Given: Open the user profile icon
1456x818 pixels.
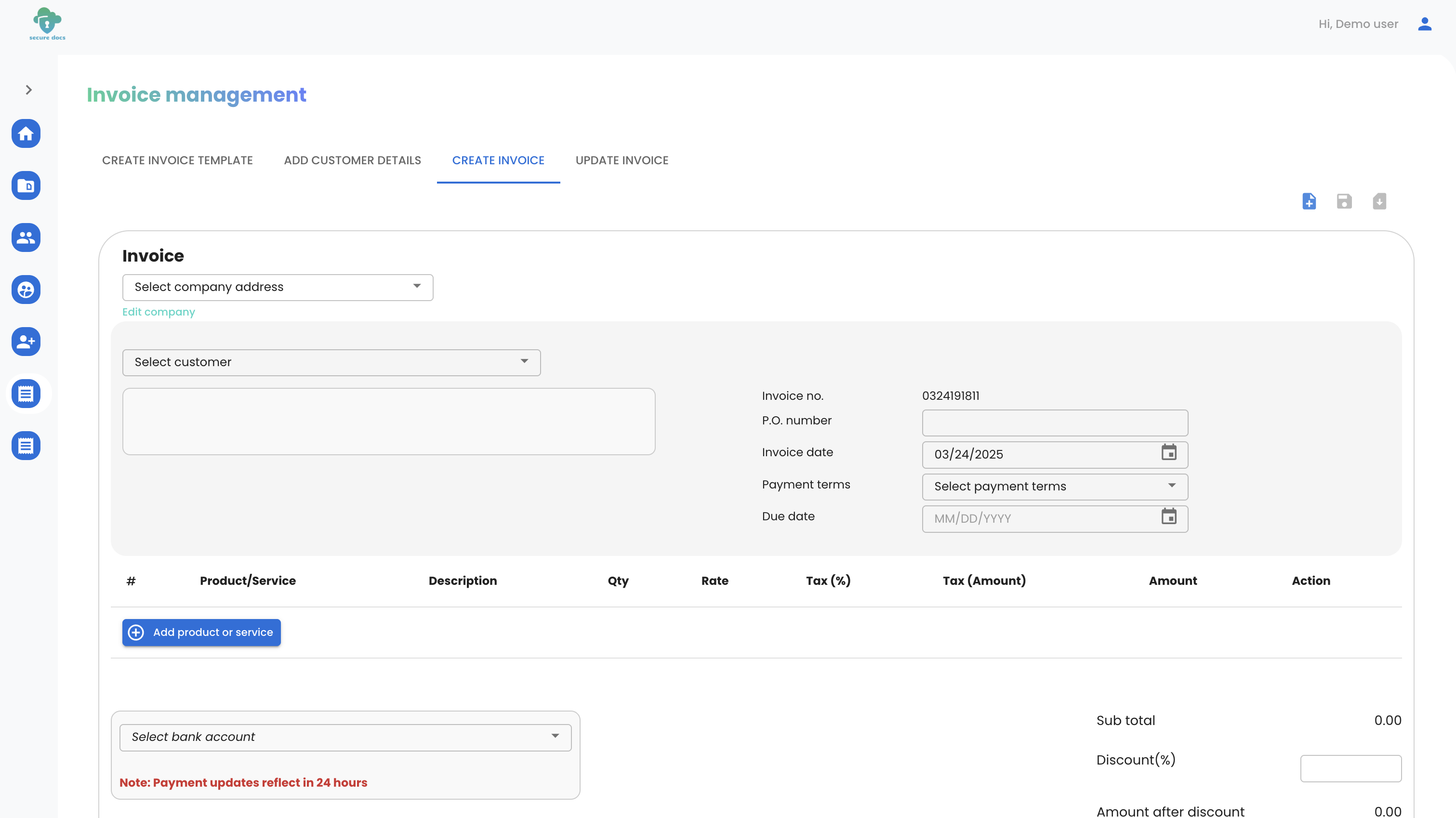Looking at the screenshot, I should point(1424,24).
